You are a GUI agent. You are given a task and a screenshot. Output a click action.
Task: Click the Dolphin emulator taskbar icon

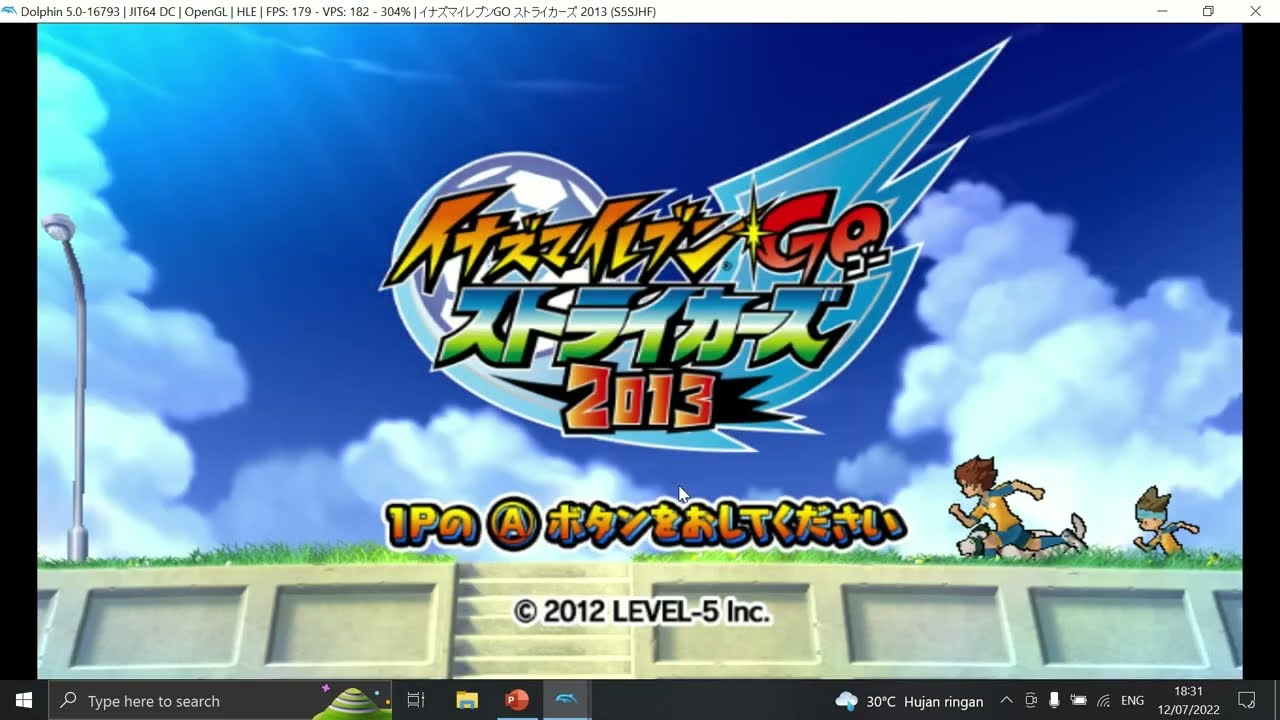coord(566,700)
